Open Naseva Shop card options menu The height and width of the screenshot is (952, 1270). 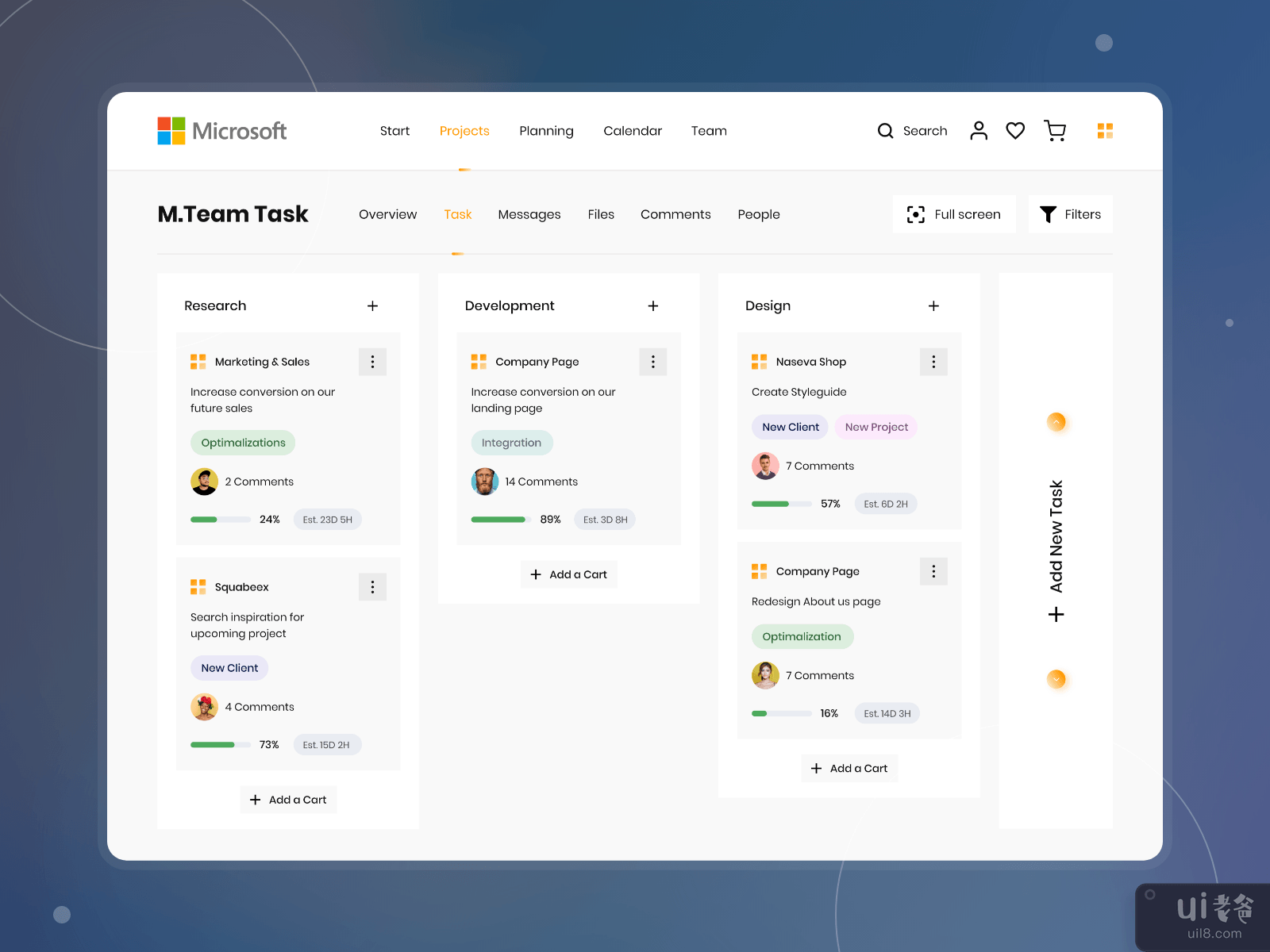click(933, 362)
